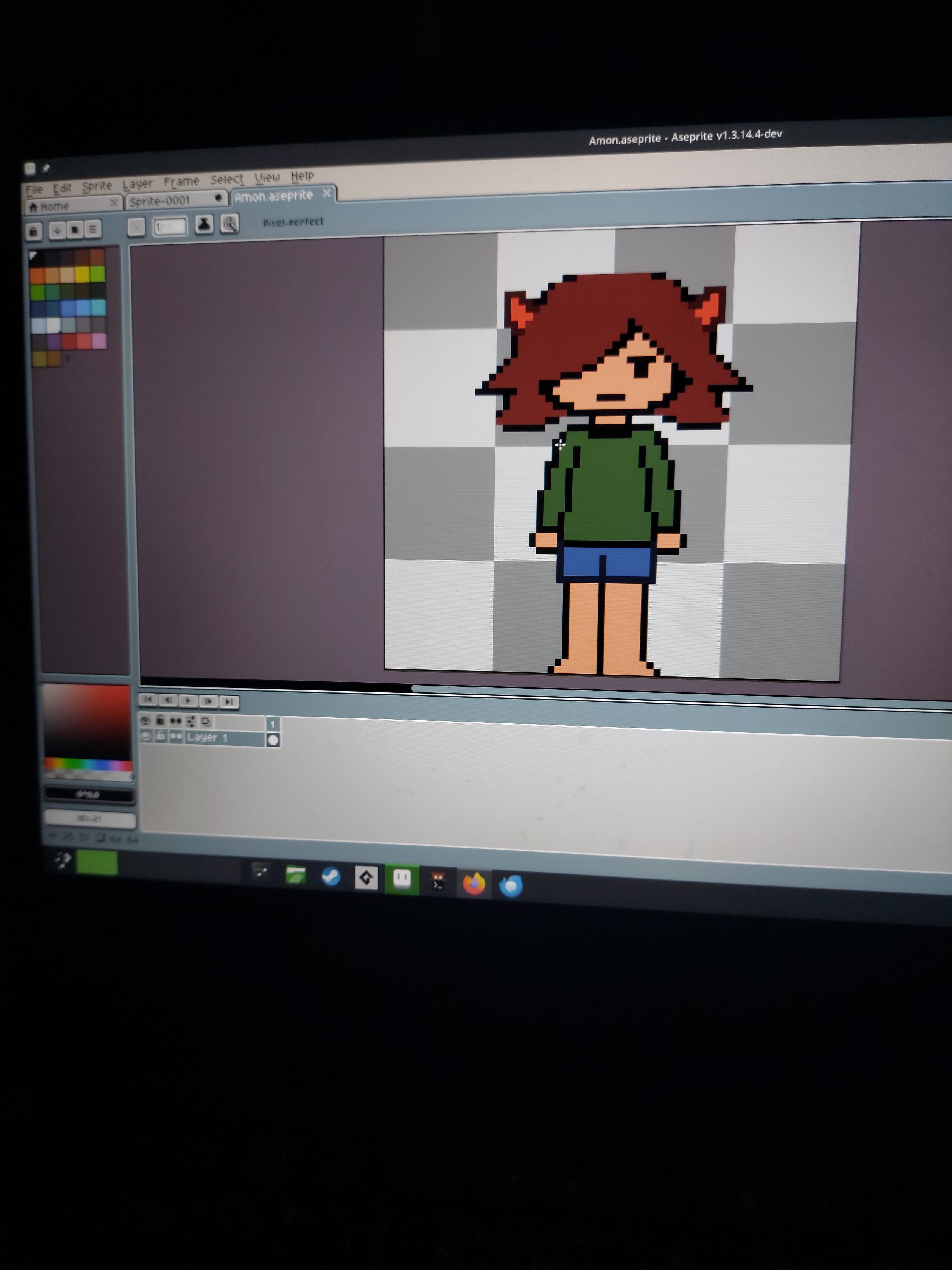Toggle the header continuous layers icon
The image size is (952, 1270).
click(176, 721)
